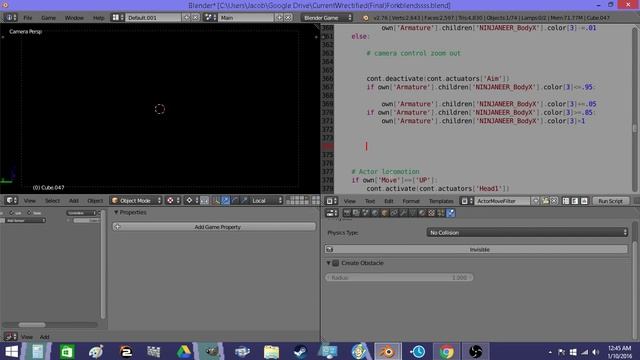Open Steam from the taskbar
The width and height of the screenshot is (640, 360).
[300, 351]
